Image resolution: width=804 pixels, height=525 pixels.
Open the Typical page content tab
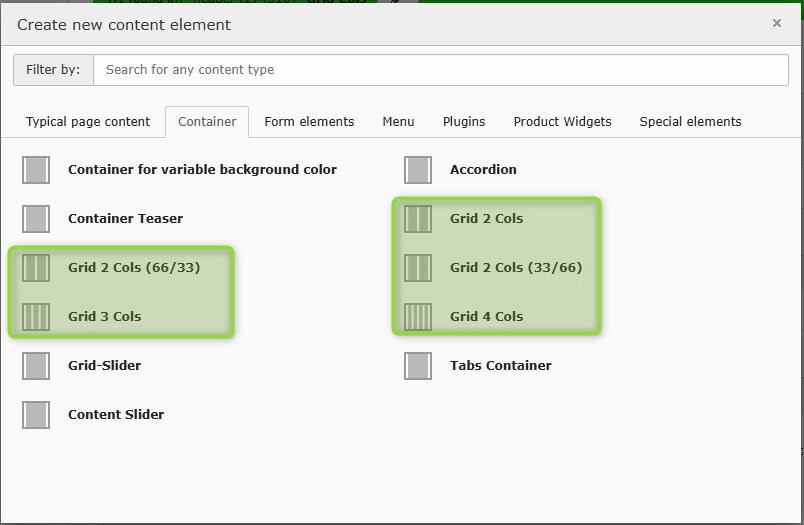(88, 122)
